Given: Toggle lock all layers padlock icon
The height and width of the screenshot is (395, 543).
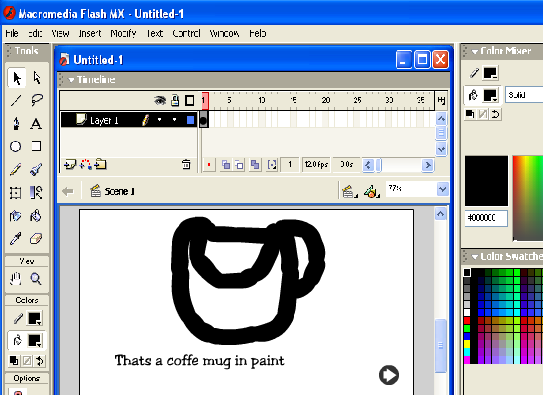Looking at the screenshot, I should pos(175,100).
